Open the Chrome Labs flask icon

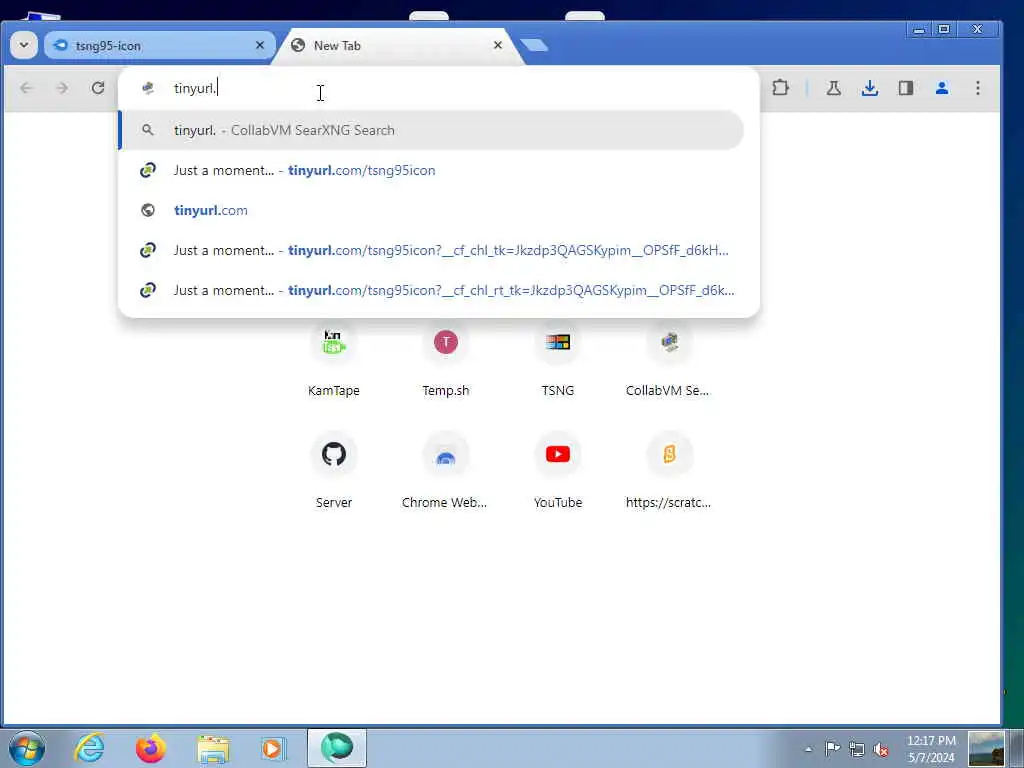pyautogui.click(x=833, y=88)
